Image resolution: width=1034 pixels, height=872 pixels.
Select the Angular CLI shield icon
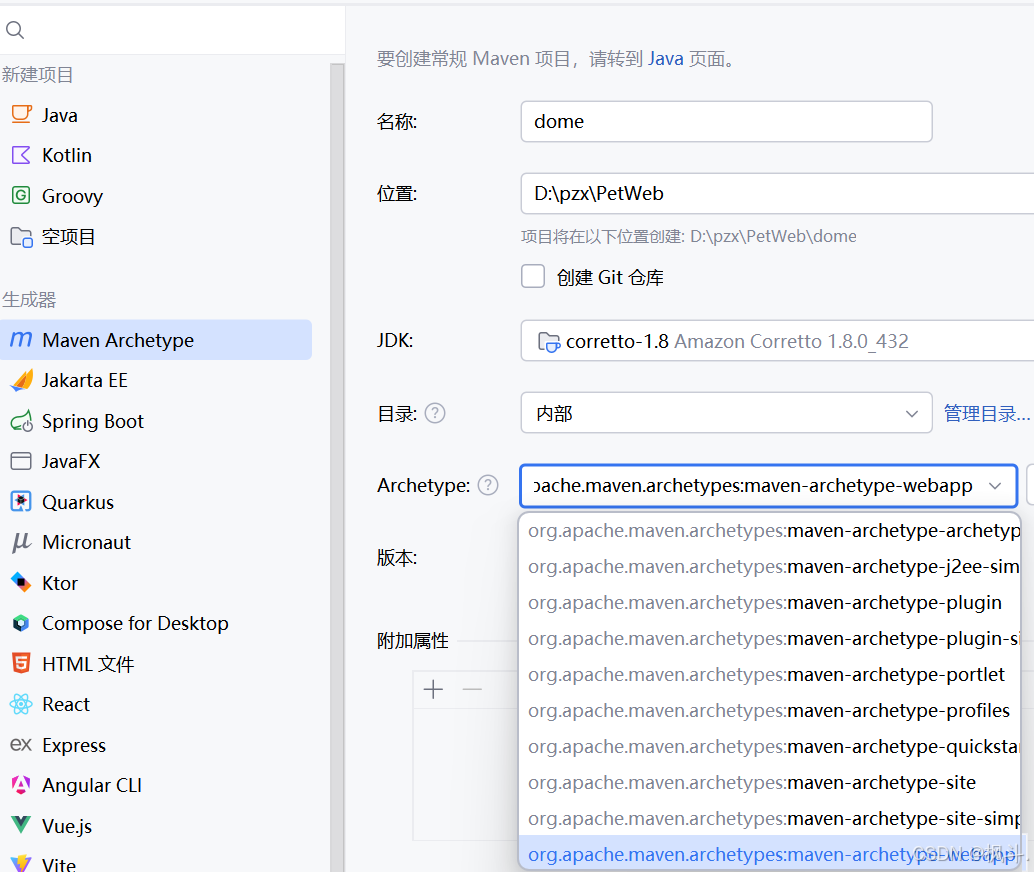[21, 784]
